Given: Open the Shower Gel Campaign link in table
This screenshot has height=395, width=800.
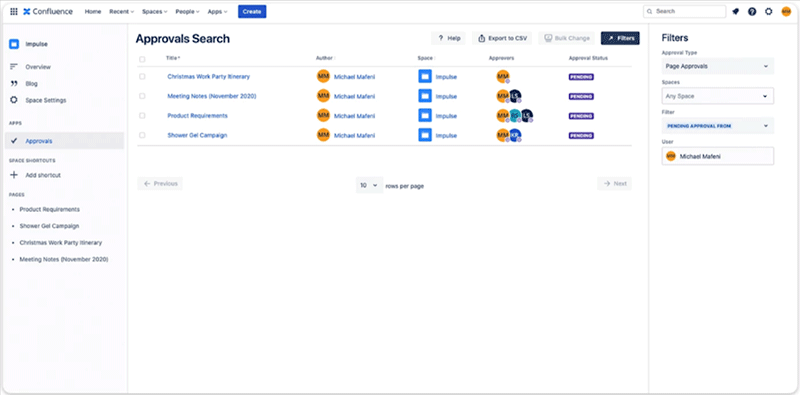Looking at the screenshot, I should (x=197, y=135).
